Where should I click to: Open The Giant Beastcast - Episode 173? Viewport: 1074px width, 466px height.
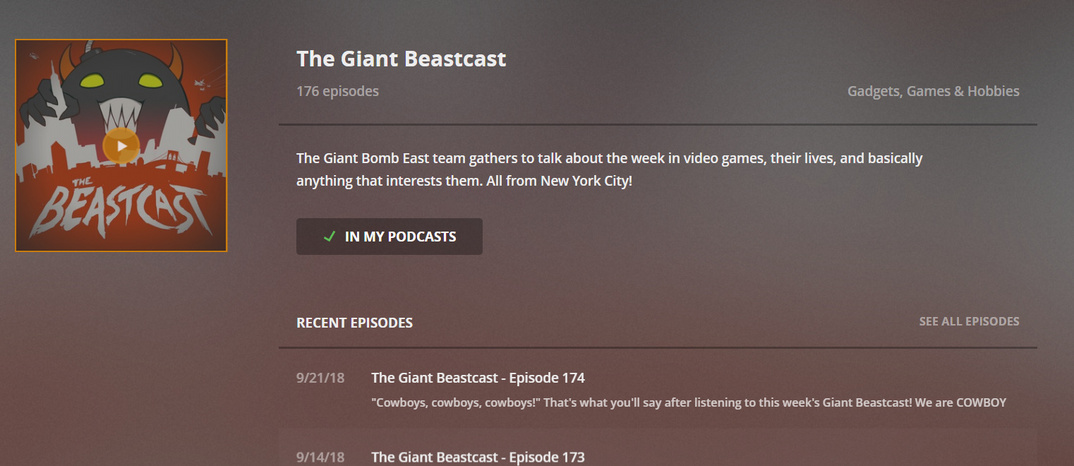coord(478,456)
